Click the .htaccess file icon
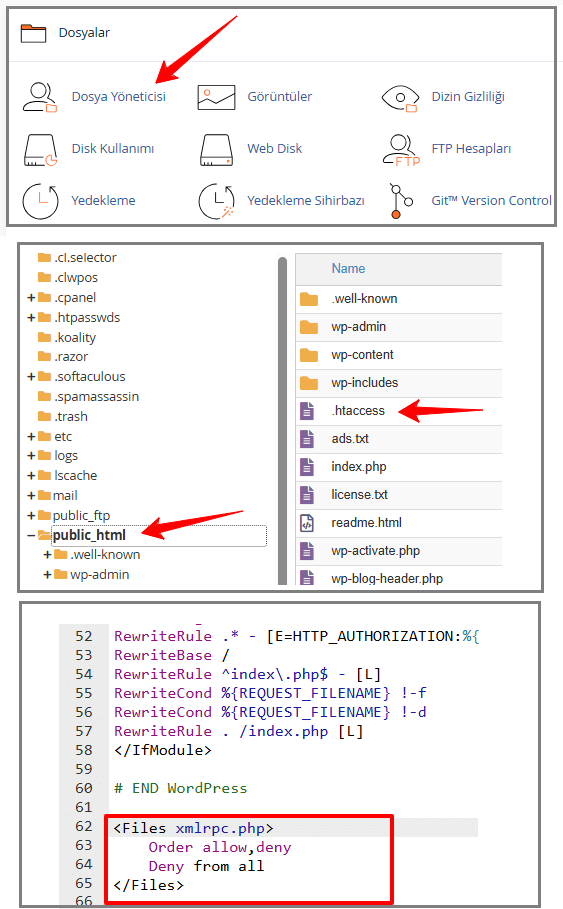 [x=307, y=411]
